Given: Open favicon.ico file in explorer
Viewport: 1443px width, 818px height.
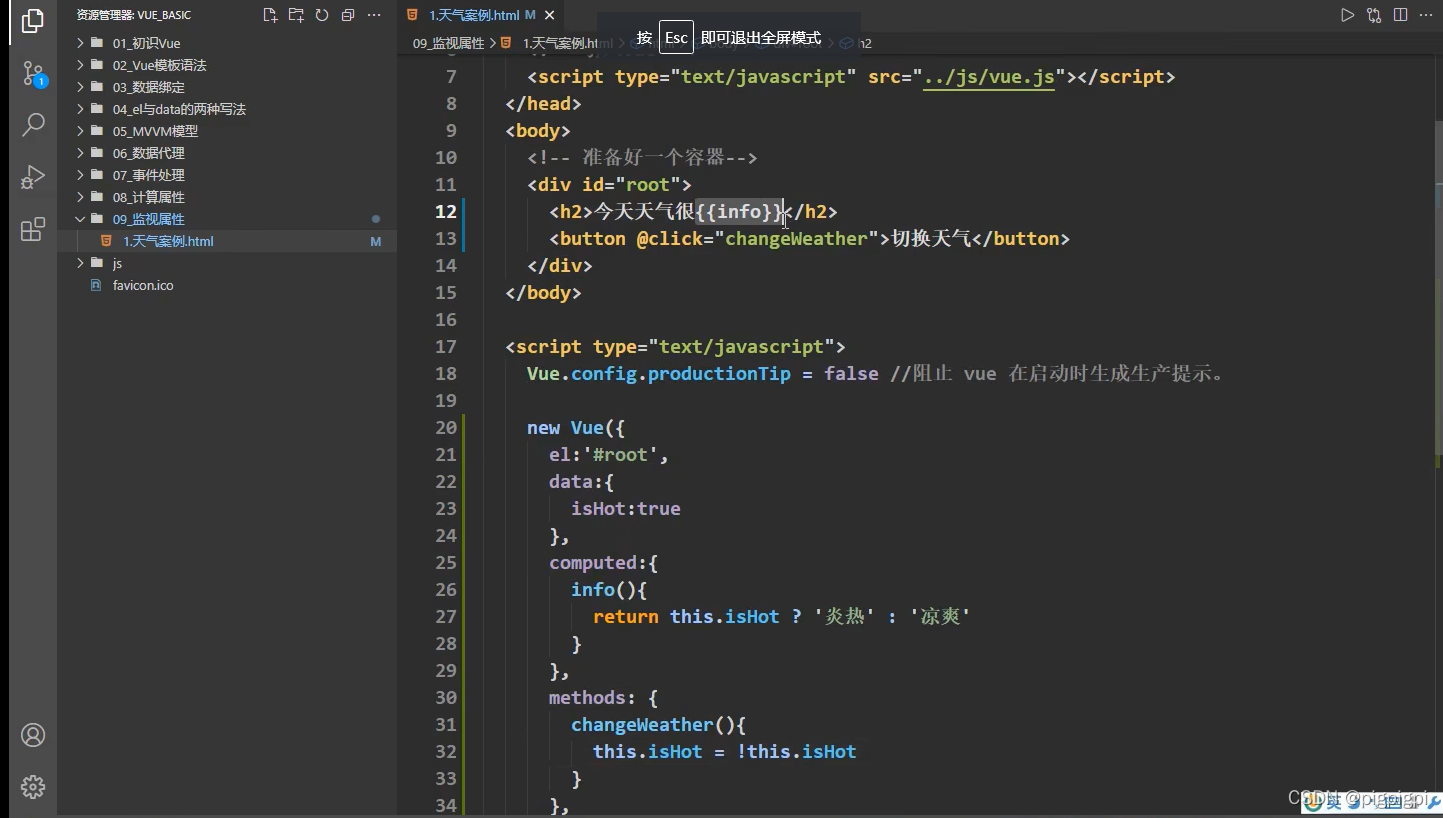Looking at the screenshot, I should (143, 285).
